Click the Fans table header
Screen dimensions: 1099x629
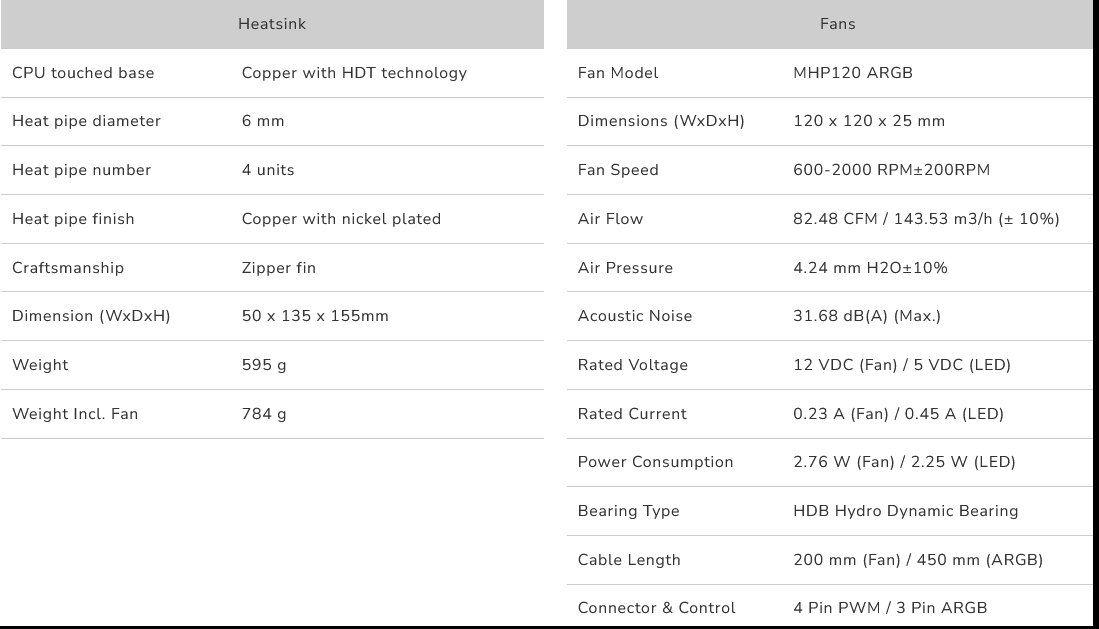point(837,24)
